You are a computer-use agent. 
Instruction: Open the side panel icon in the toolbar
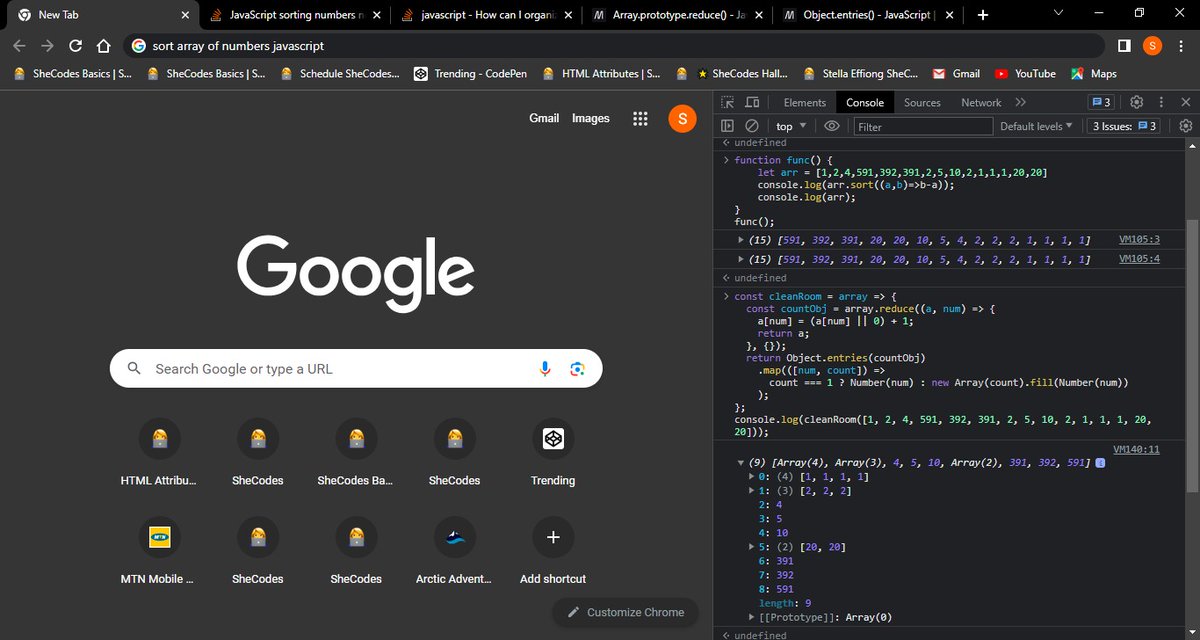tap(1124, 46)
